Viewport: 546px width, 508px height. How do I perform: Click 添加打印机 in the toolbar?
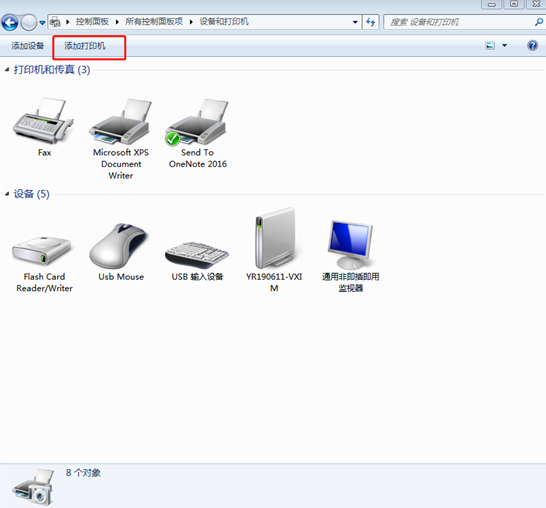pos(85,46)
